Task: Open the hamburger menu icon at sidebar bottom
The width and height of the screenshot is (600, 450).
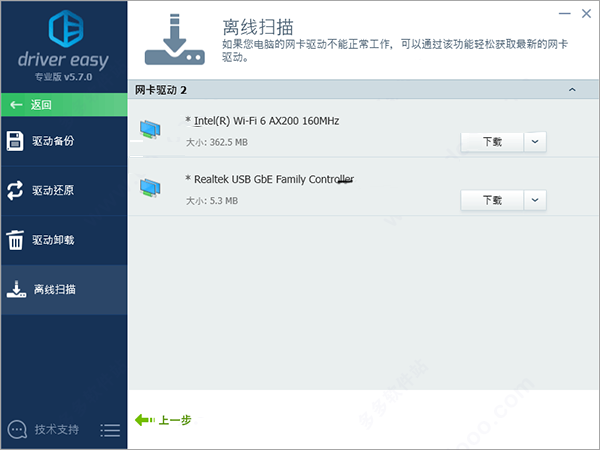Action: [110, 430]
